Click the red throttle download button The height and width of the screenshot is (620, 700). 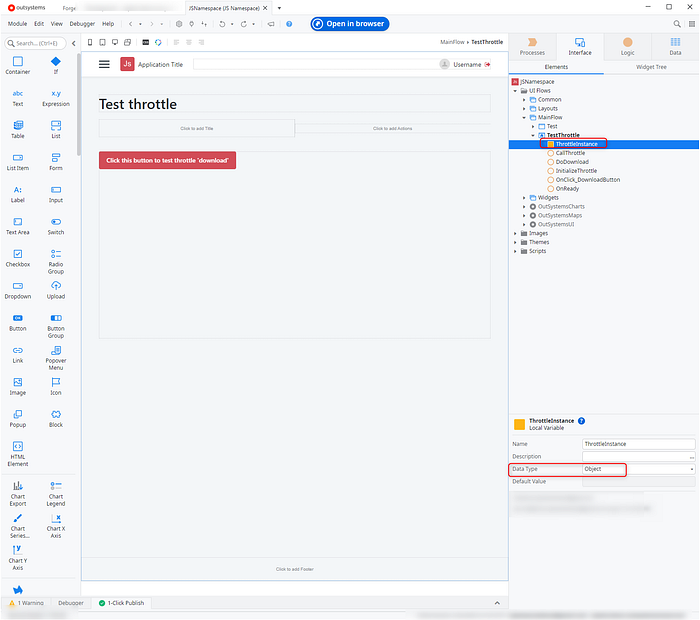pos(168,160)
